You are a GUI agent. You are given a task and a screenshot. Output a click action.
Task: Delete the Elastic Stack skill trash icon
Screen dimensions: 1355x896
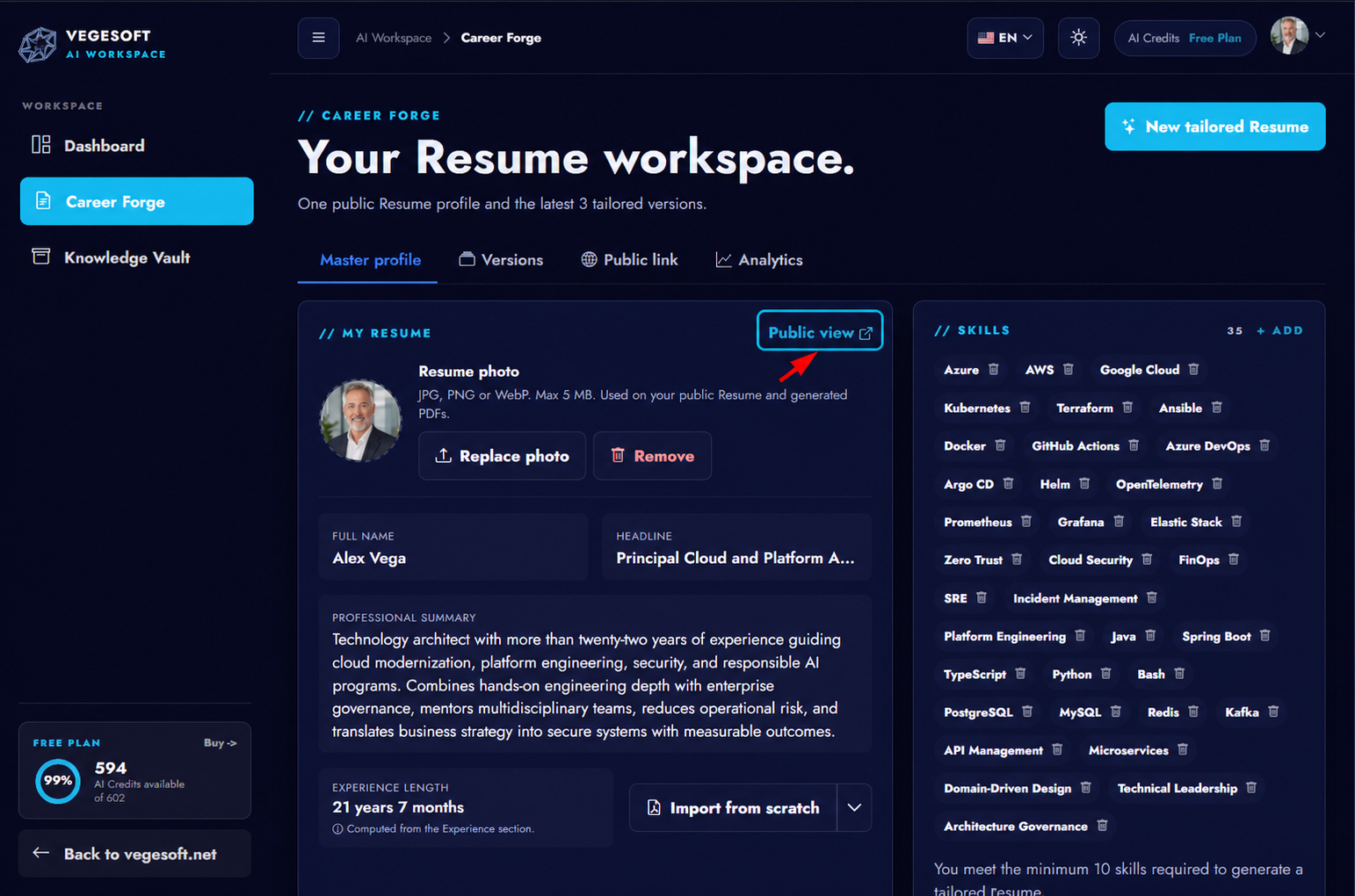[1236, 522]
